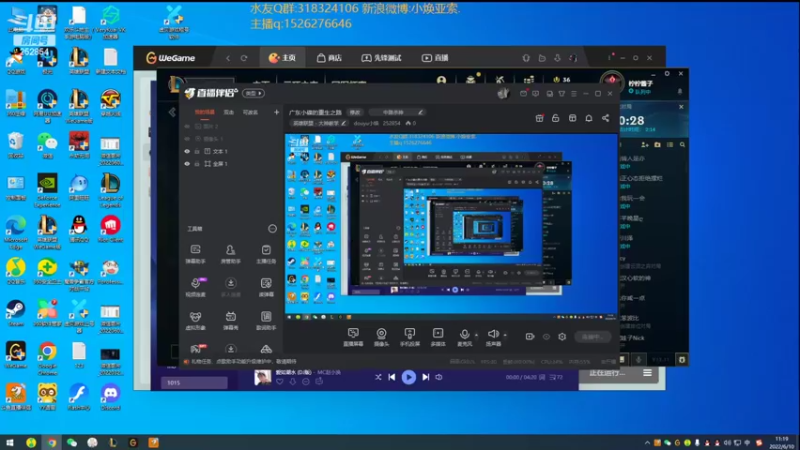Toggle visibility of the 全屏 1 layer

187,164
